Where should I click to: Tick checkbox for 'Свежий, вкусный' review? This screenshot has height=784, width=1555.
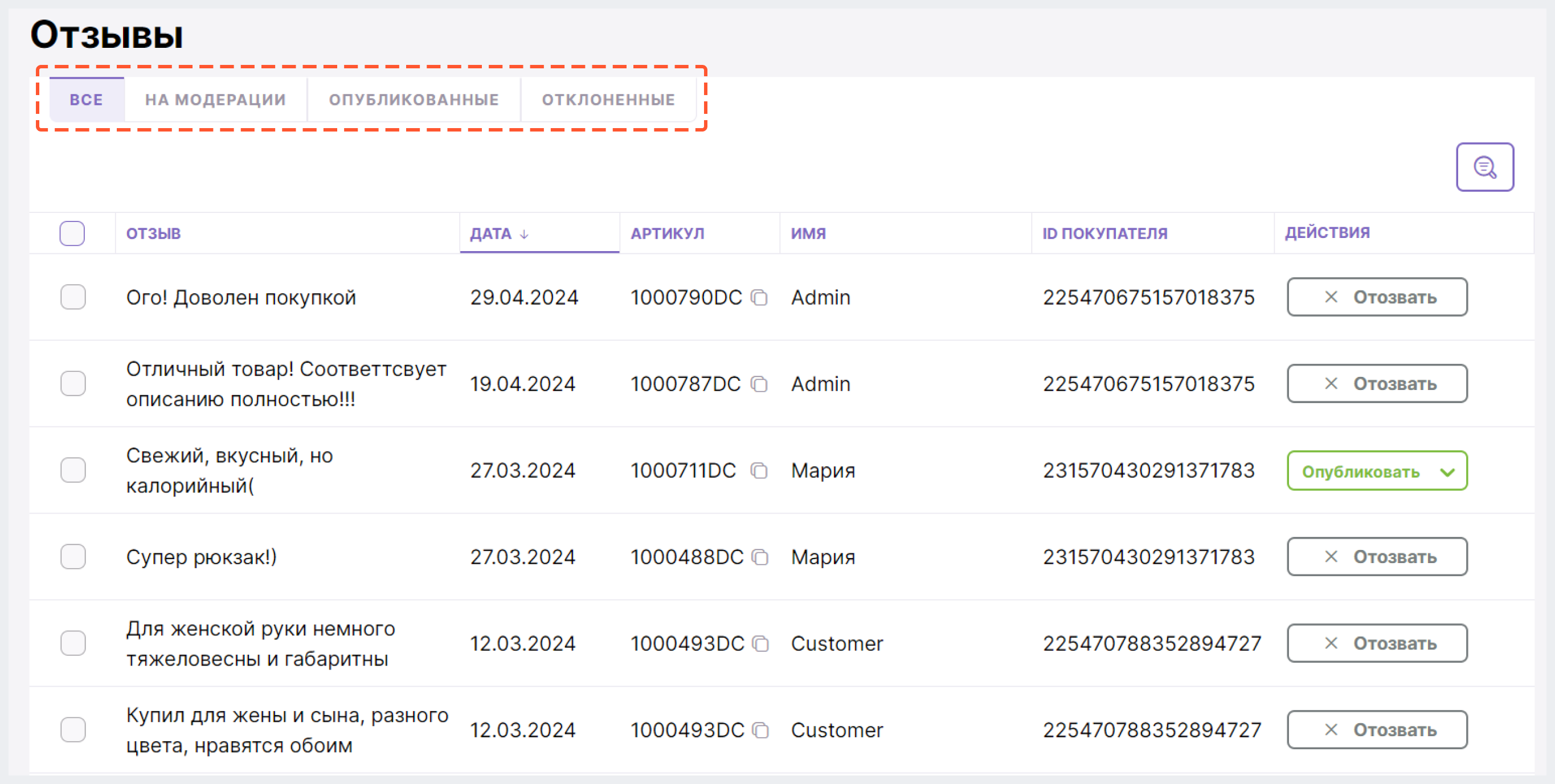(x=73, y=470)
